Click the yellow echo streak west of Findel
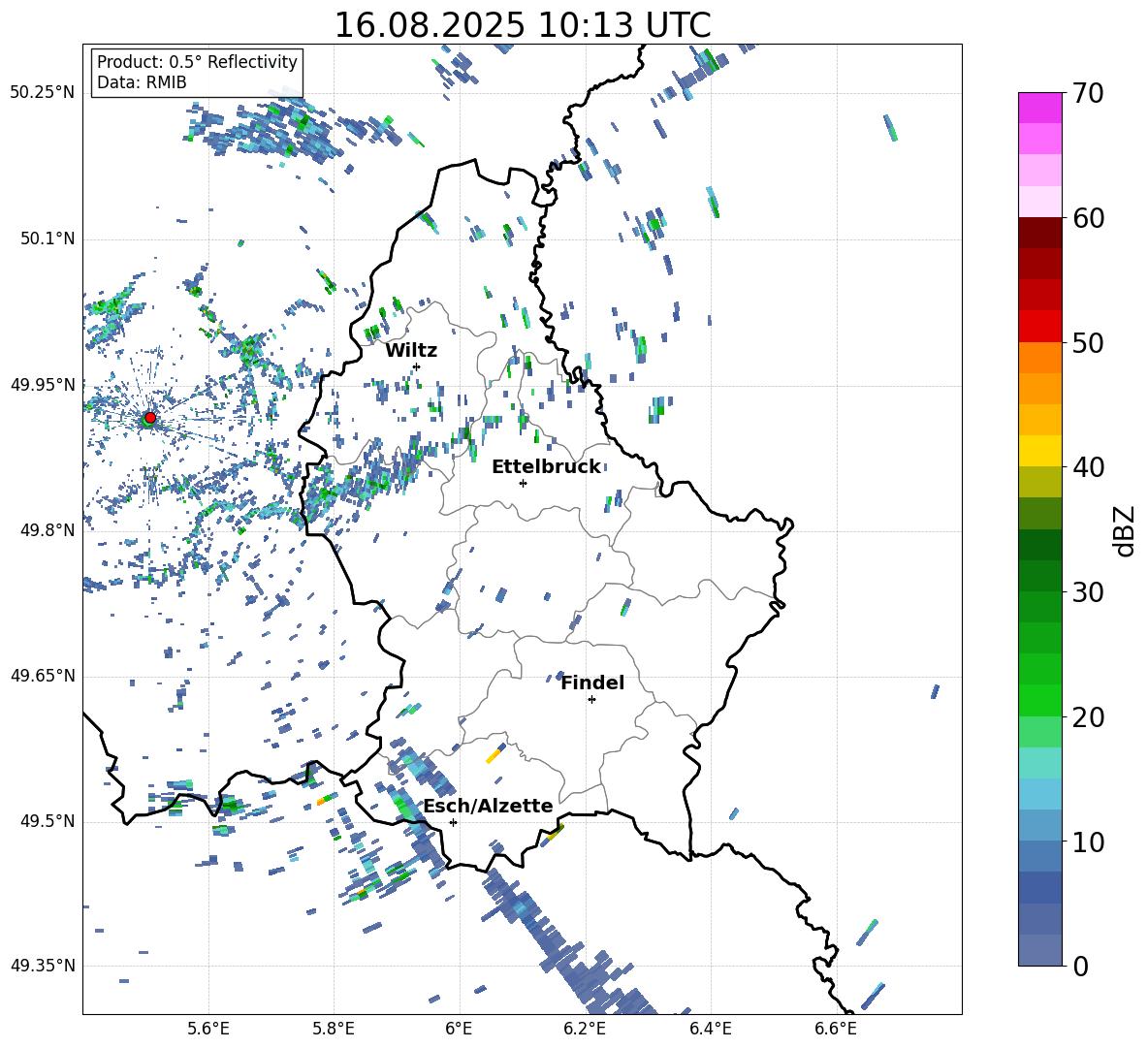 pyautogui.click(x=494, y=756)
